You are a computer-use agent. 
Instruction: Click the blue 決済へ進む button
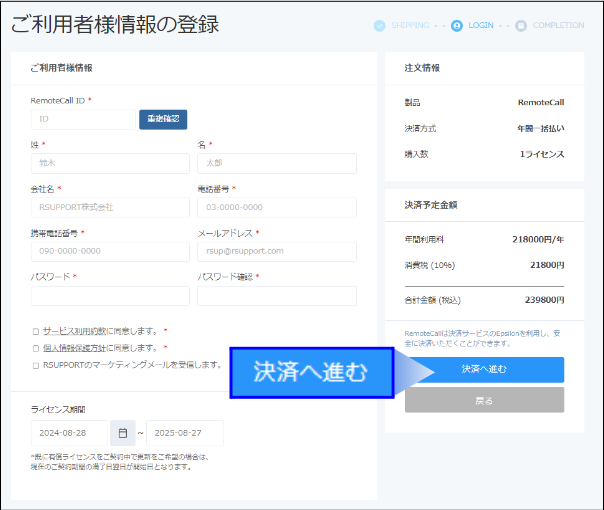click(484, 369)
